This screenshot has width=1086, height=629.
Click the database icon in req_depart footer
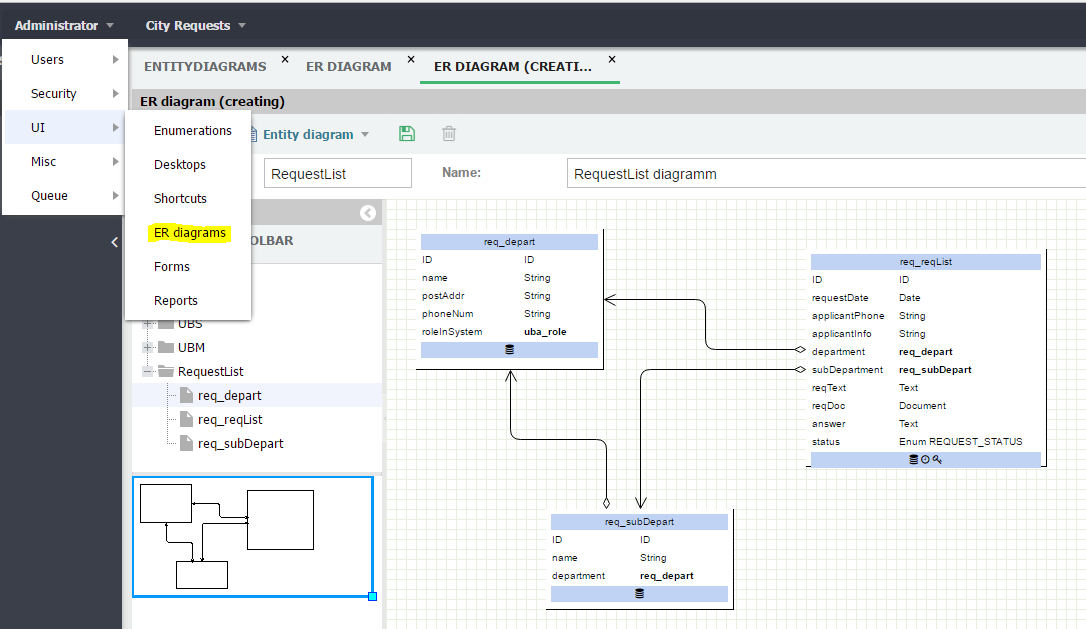509,349
